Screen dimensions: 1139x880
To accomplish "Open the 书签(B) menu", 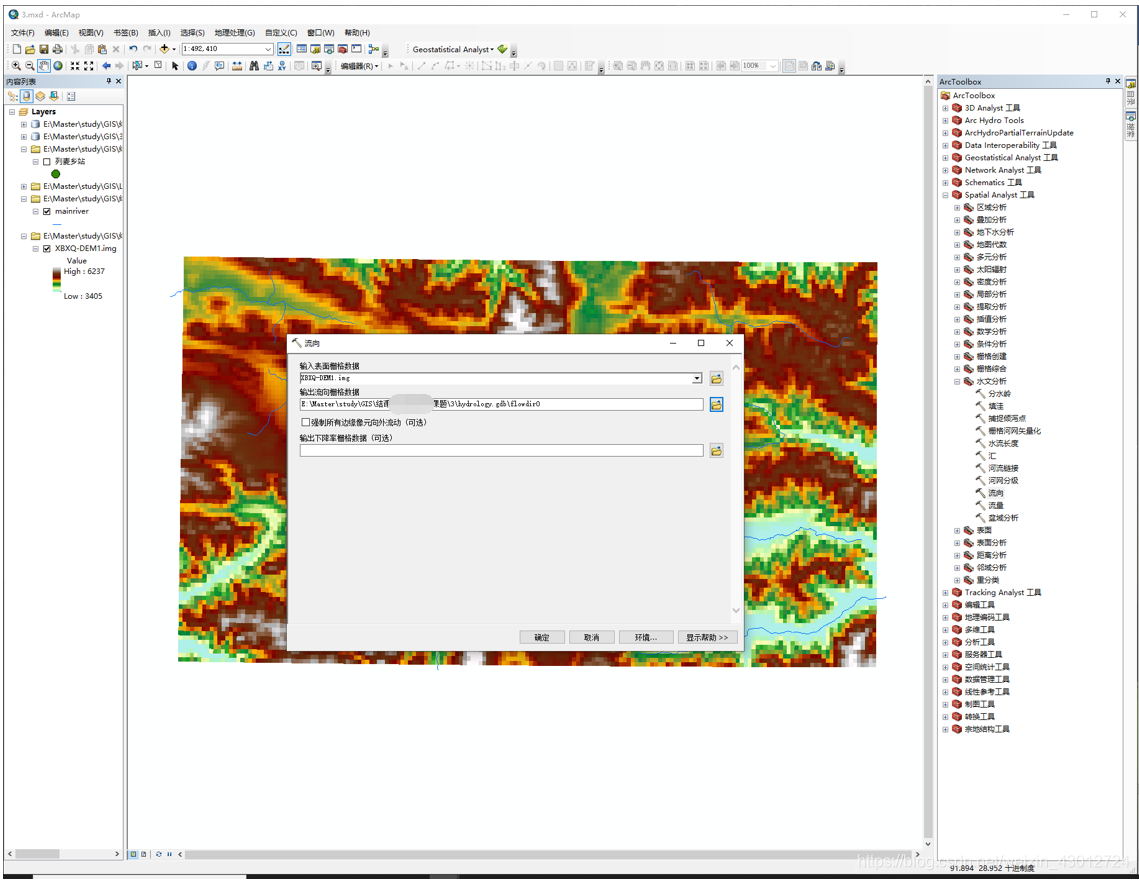I will pos(126,33).
